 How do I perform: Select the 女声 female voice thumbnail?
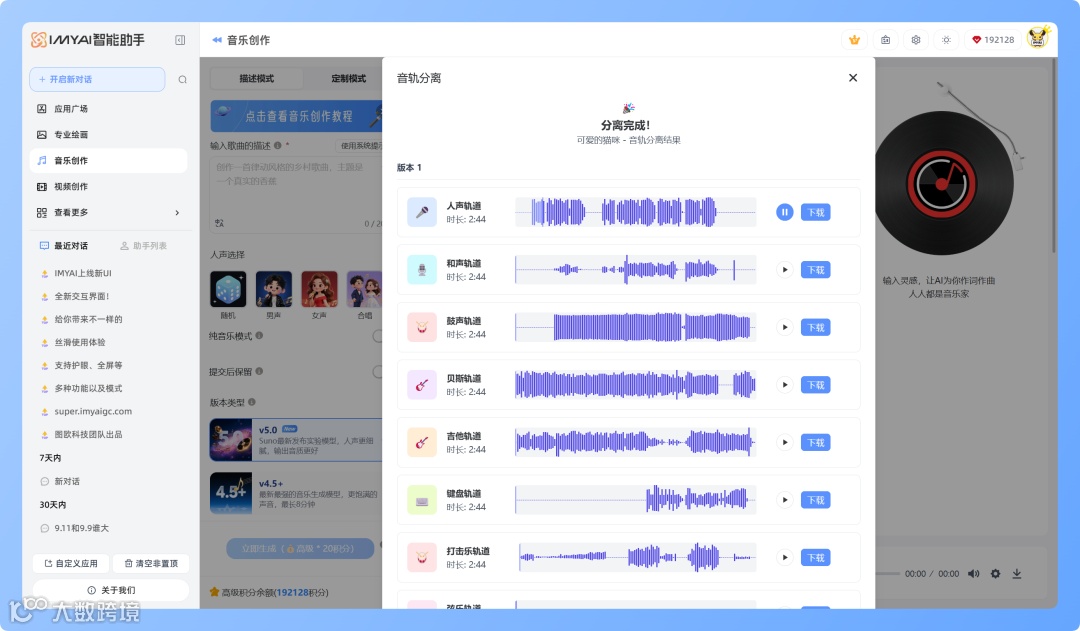click(x=319, y=289)
